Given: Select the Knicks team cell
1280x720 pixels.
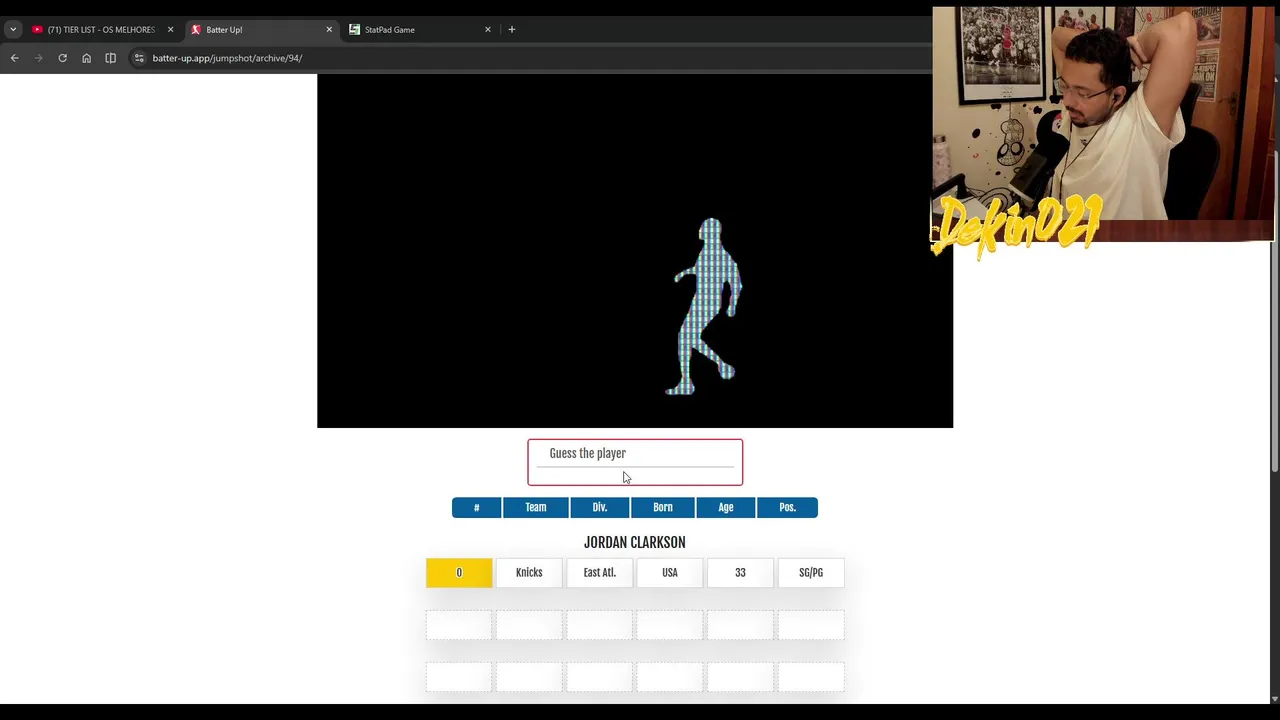Looking at the screenshot, I should click(x=529, y=573).
